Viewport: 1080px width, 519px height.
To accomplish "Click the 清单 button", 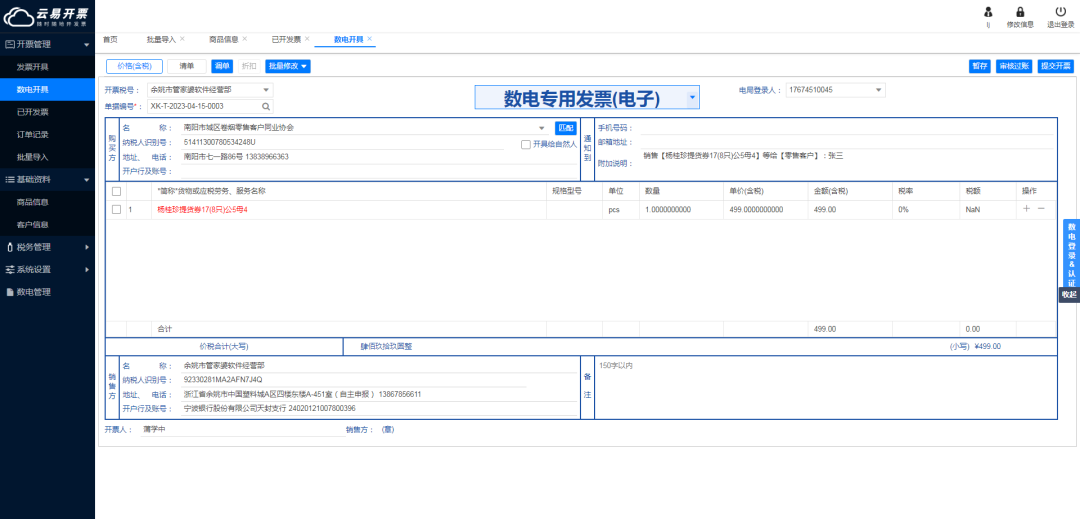I will tap(187, 66).
